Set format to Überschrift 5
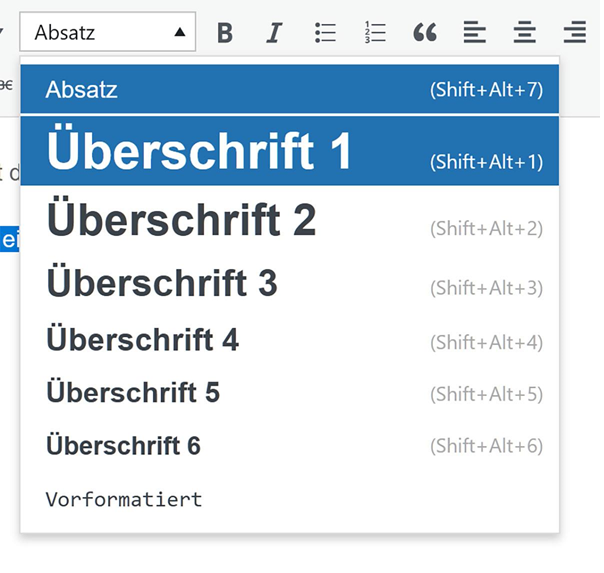Viewport: 604px width, 573px height. tap(290, 393)
